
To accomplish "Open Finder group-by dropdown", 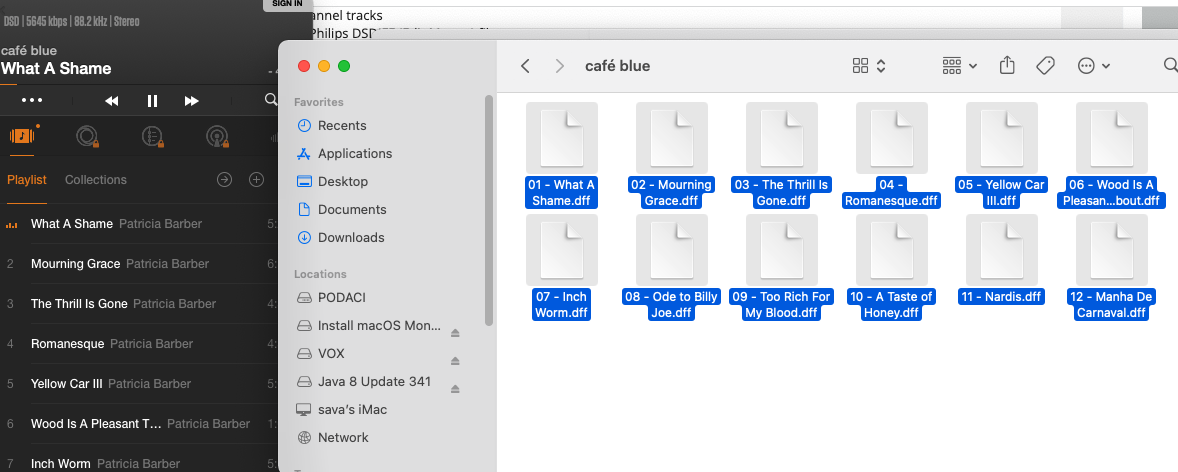I will [x=959, y=66].
